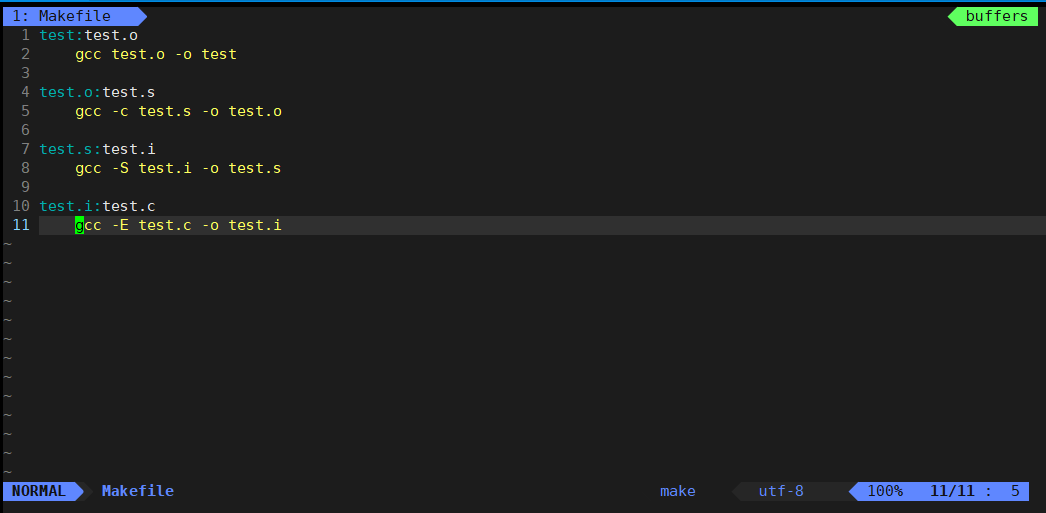This screenshot has height=513, width=1046.
Task: Click line number 11 in gutter
Action: pos(21,225)
